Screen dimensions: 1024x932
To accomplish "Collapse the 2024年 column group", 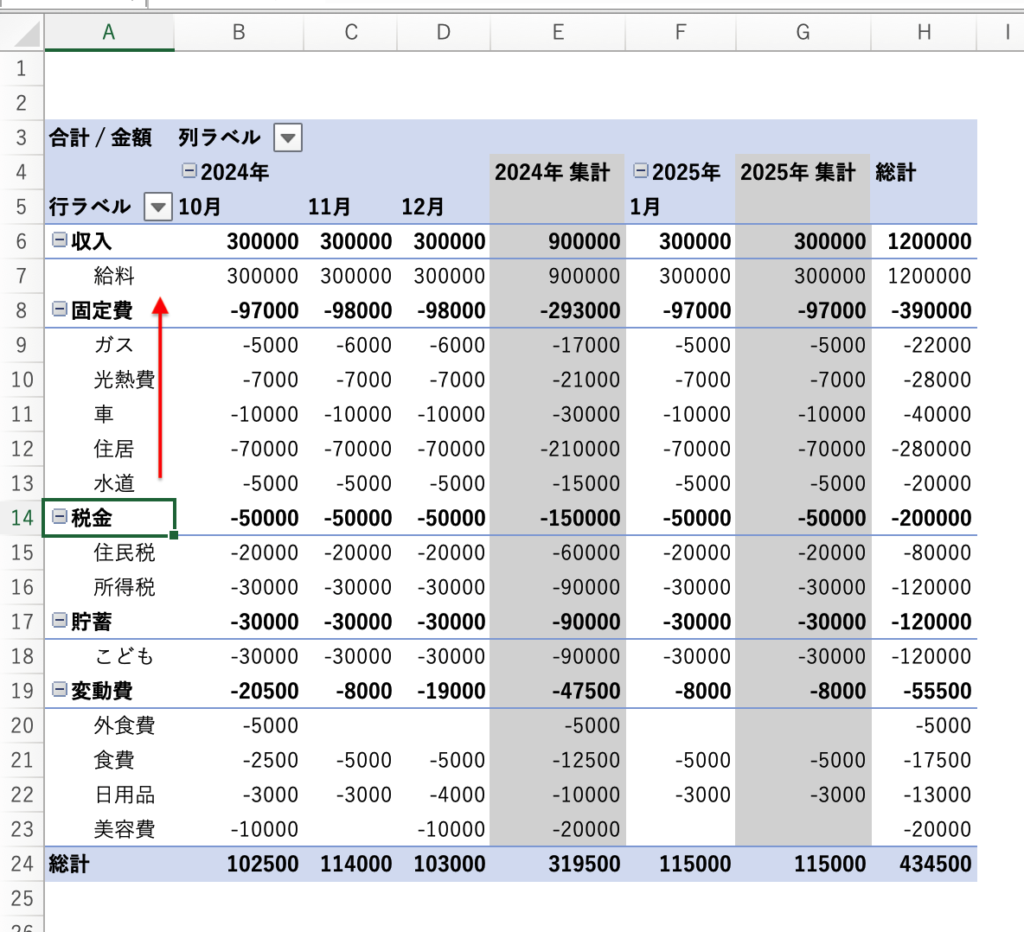I will pos(188,171).
